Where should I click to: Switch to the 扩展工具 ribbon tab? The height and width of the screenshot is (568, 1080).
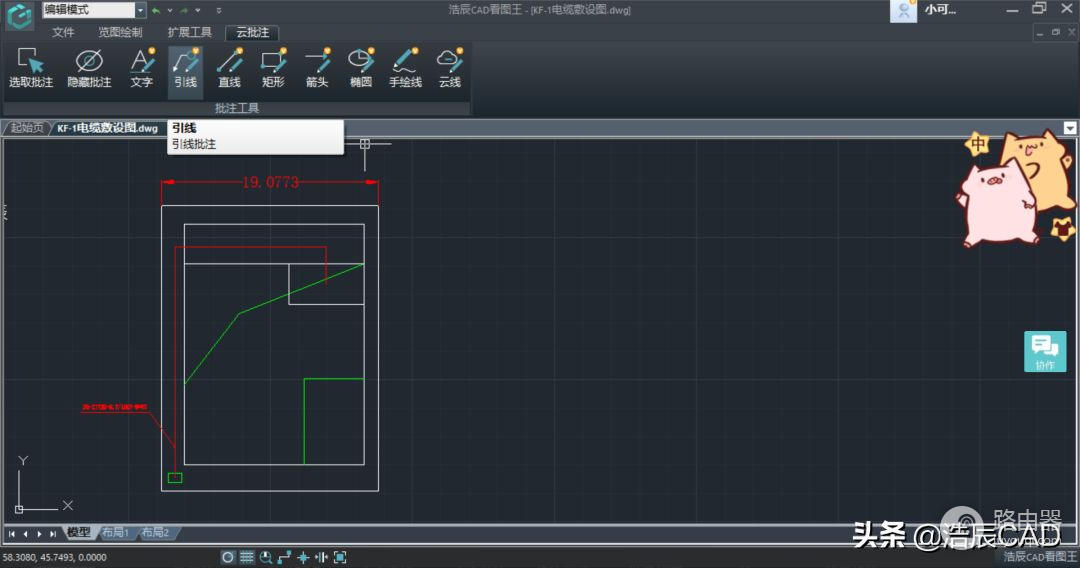coord(189,32)
